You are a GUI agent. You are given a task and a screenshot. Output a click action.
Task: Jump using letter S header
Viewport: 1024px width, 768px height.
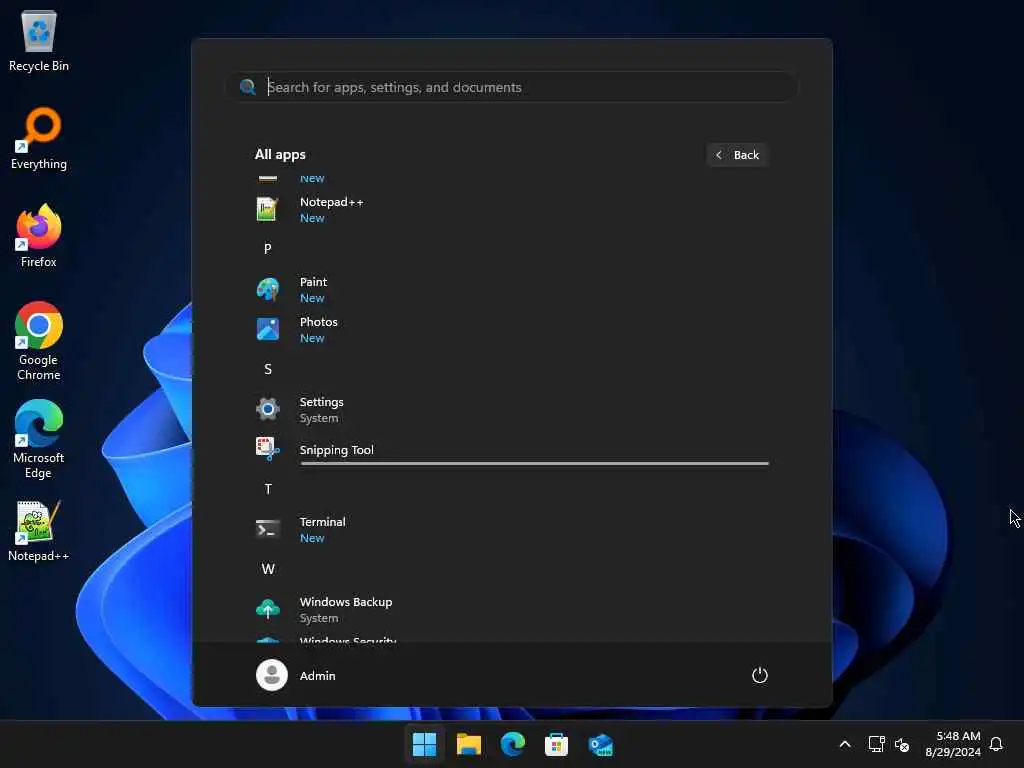click(268, 369)
